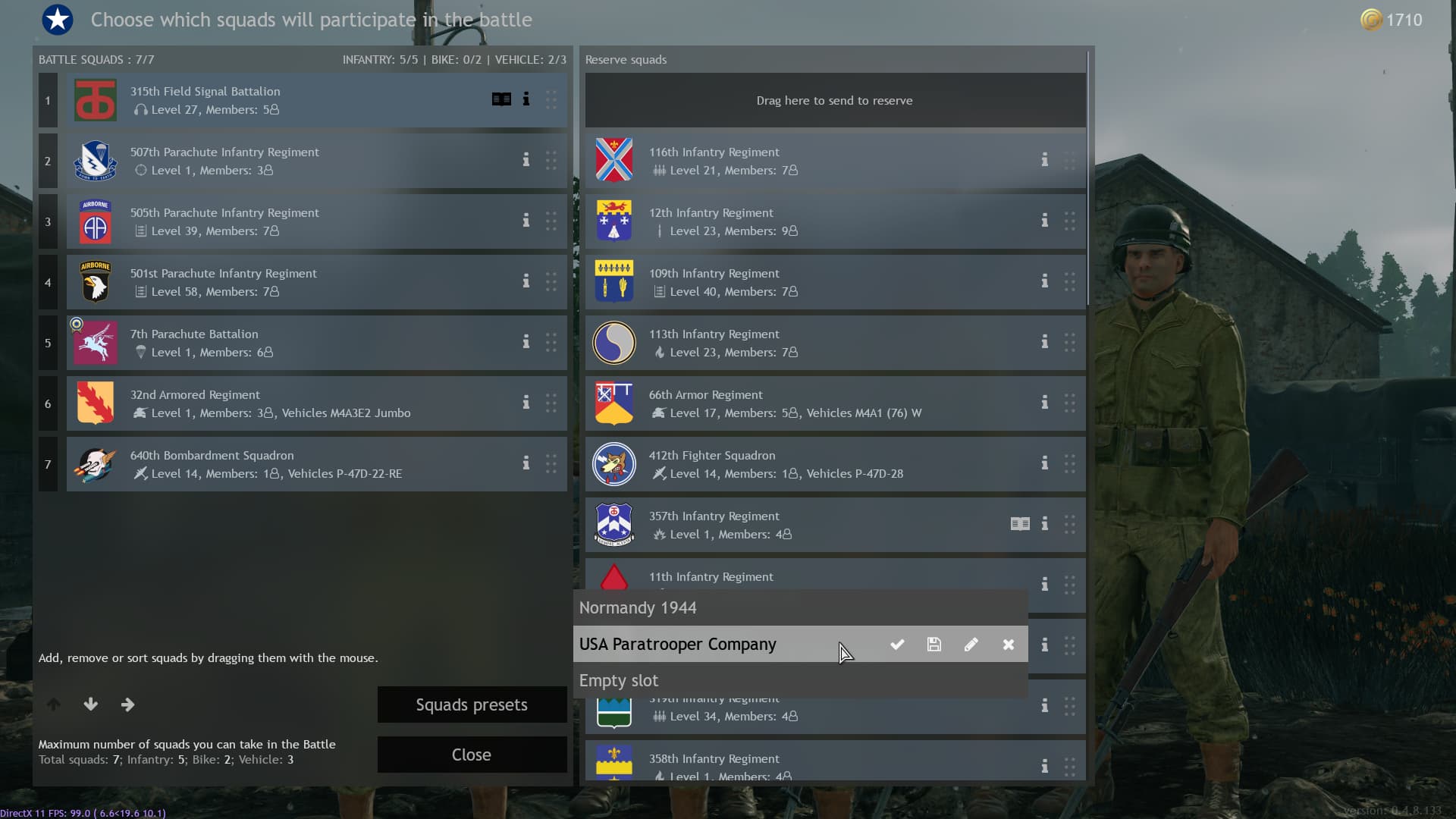
Task: Close the squad selection window
Action: pyautogui.click(x=472, y=755)
